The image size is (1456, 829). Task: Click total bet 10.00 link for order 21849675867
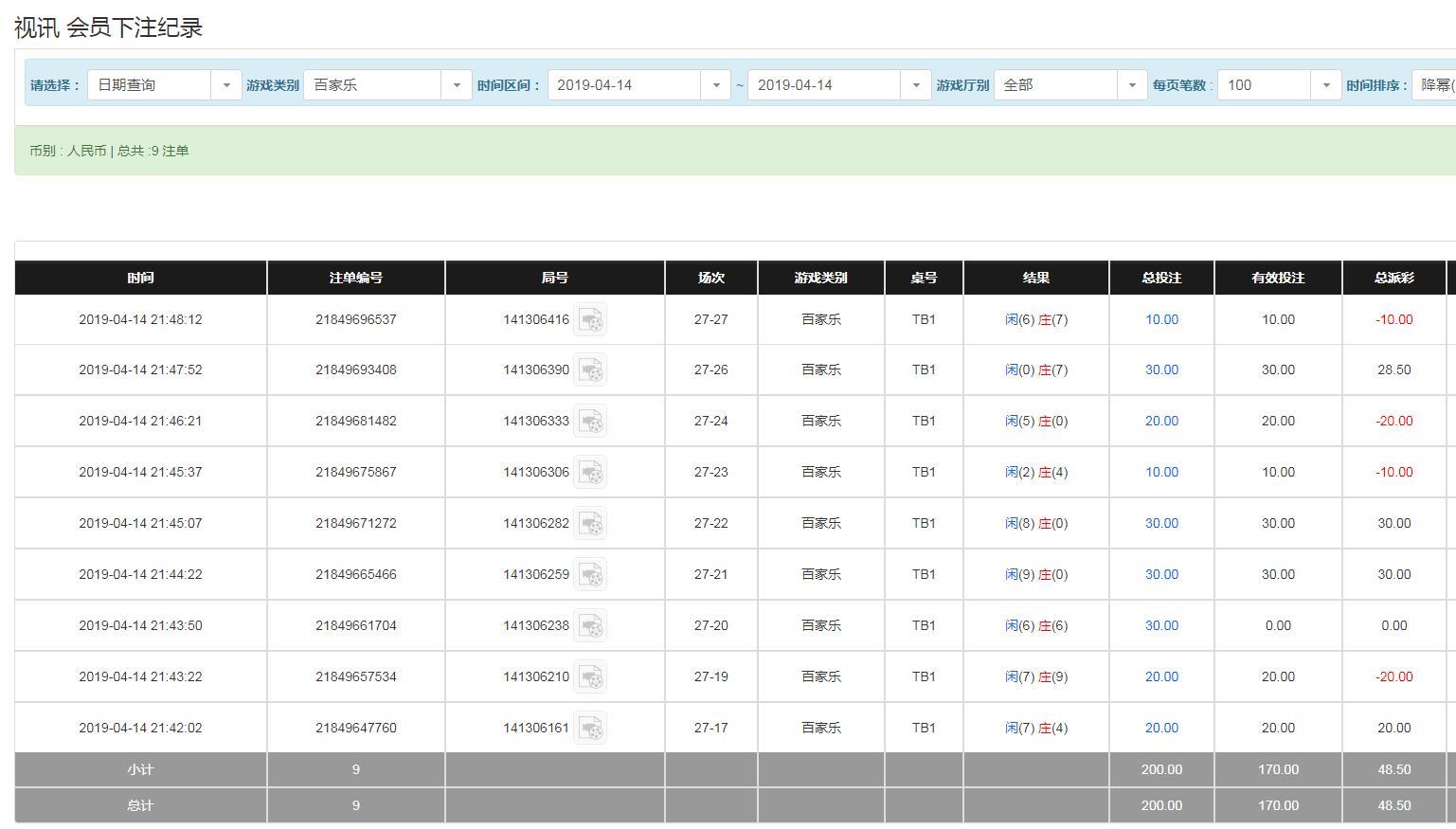pos(1161,472)
